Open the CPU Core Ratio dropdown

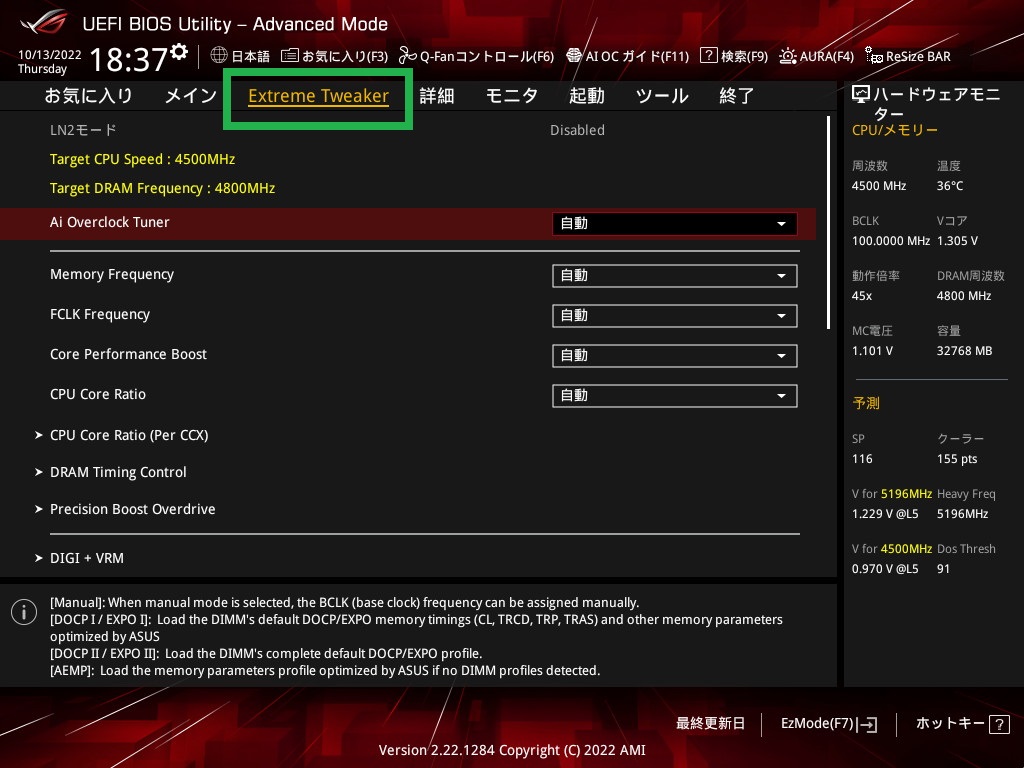point(674,395)
